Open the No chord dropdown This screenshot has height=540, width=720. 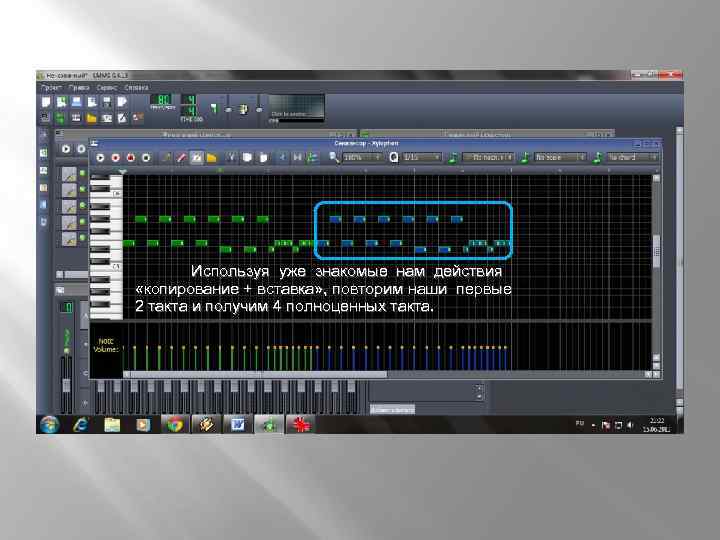[632, 158]
